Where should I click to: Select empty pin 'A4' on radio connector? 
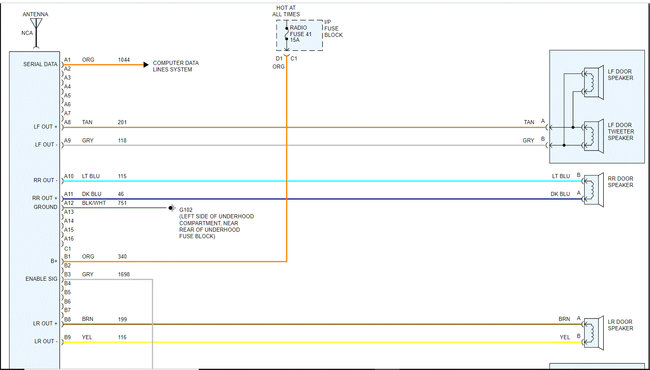67,87
